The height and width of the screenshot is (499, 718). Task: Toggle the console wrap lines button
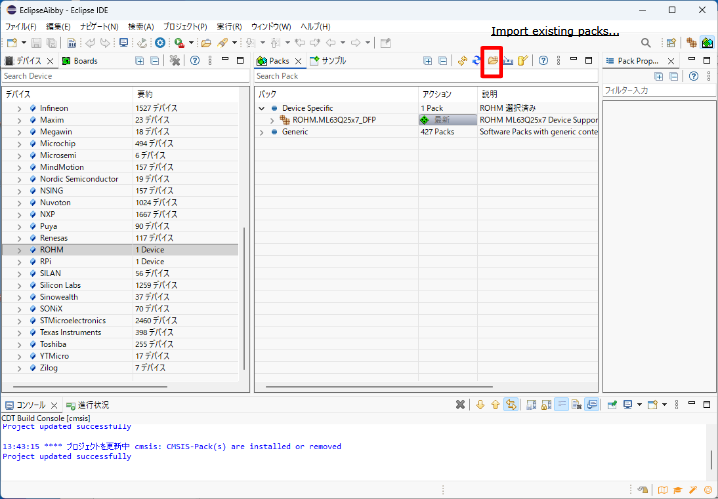[x=561, y=405]
